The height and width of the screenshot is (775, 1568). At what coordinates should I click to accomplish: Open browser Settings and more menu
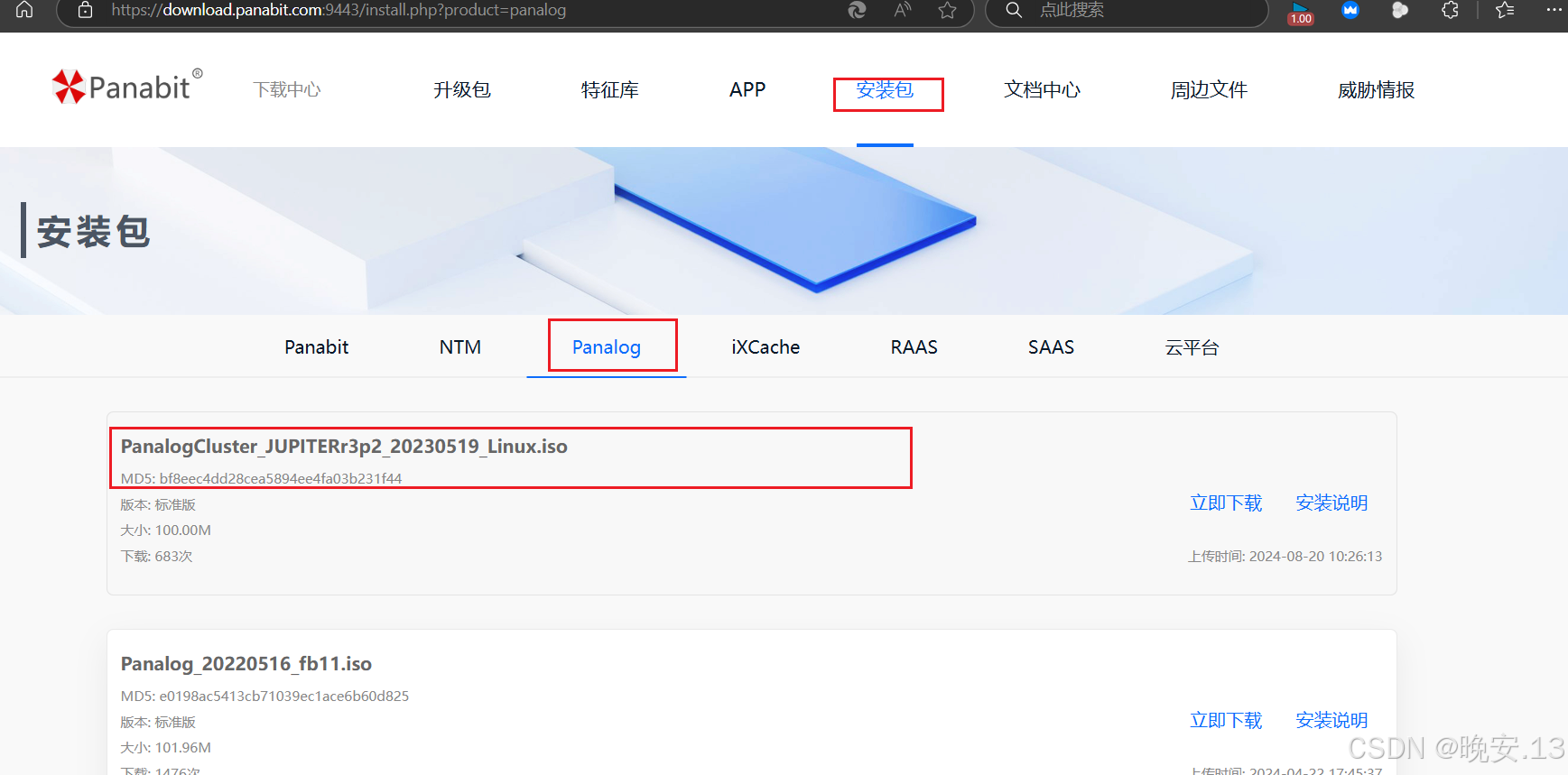point(1554,10)
